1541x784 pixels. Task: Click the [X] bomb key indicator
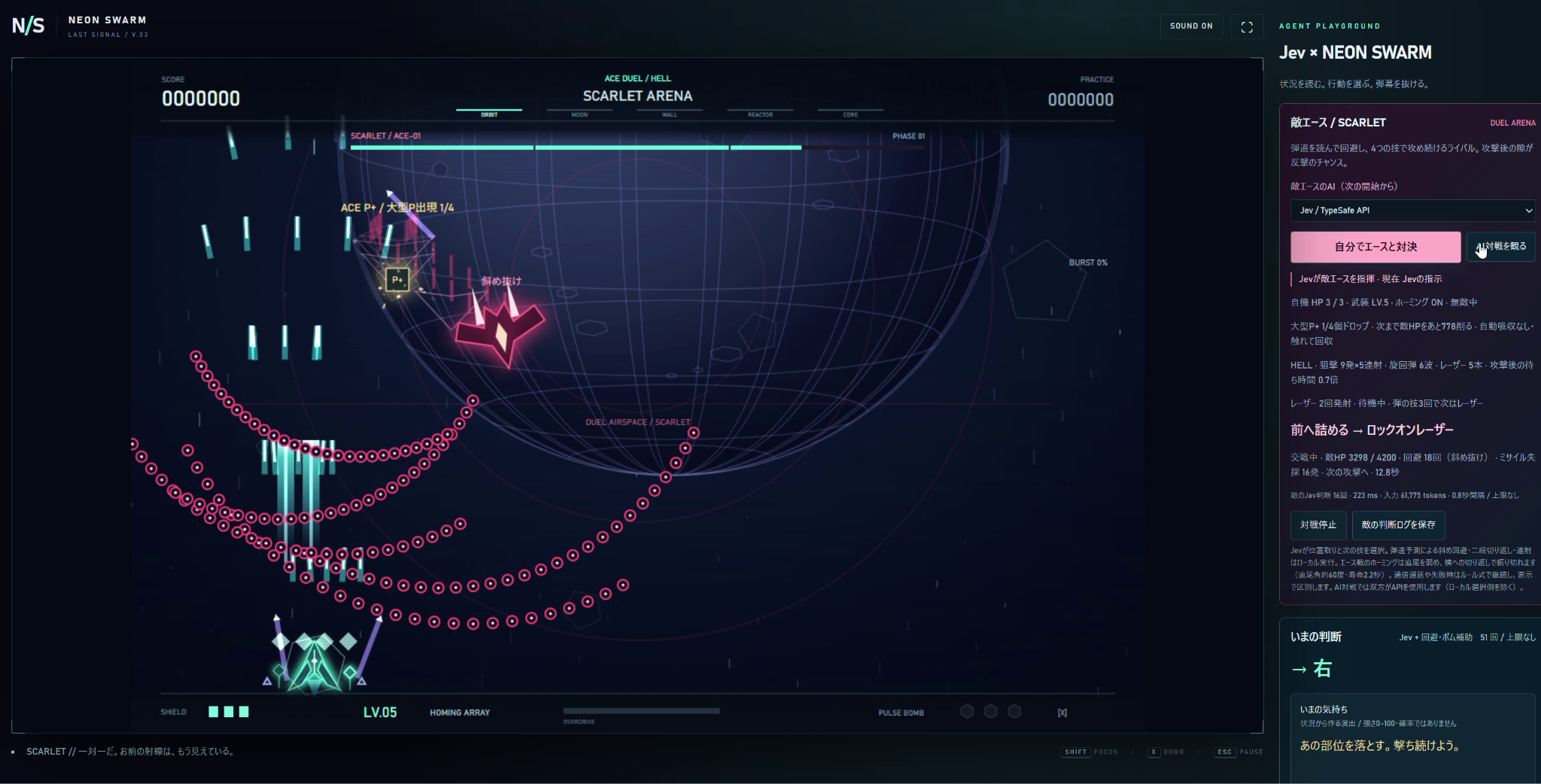click(1062, 713)
